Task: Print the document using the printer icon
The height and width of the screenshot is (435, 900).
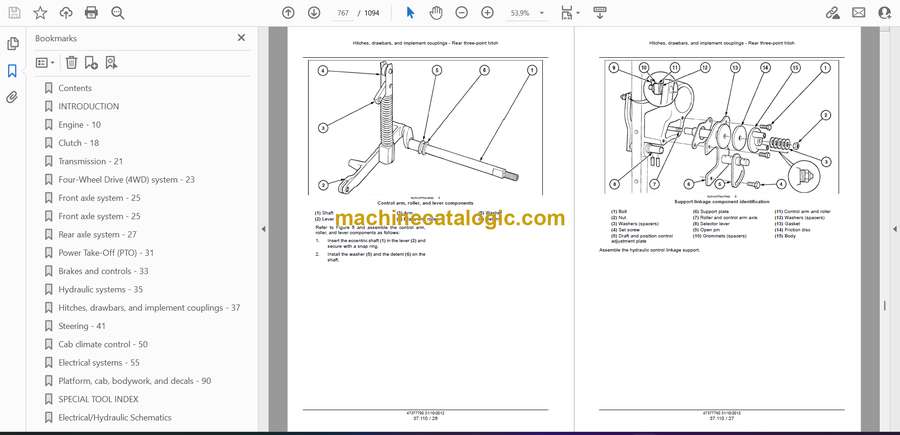Action: [x=91, y=13]
